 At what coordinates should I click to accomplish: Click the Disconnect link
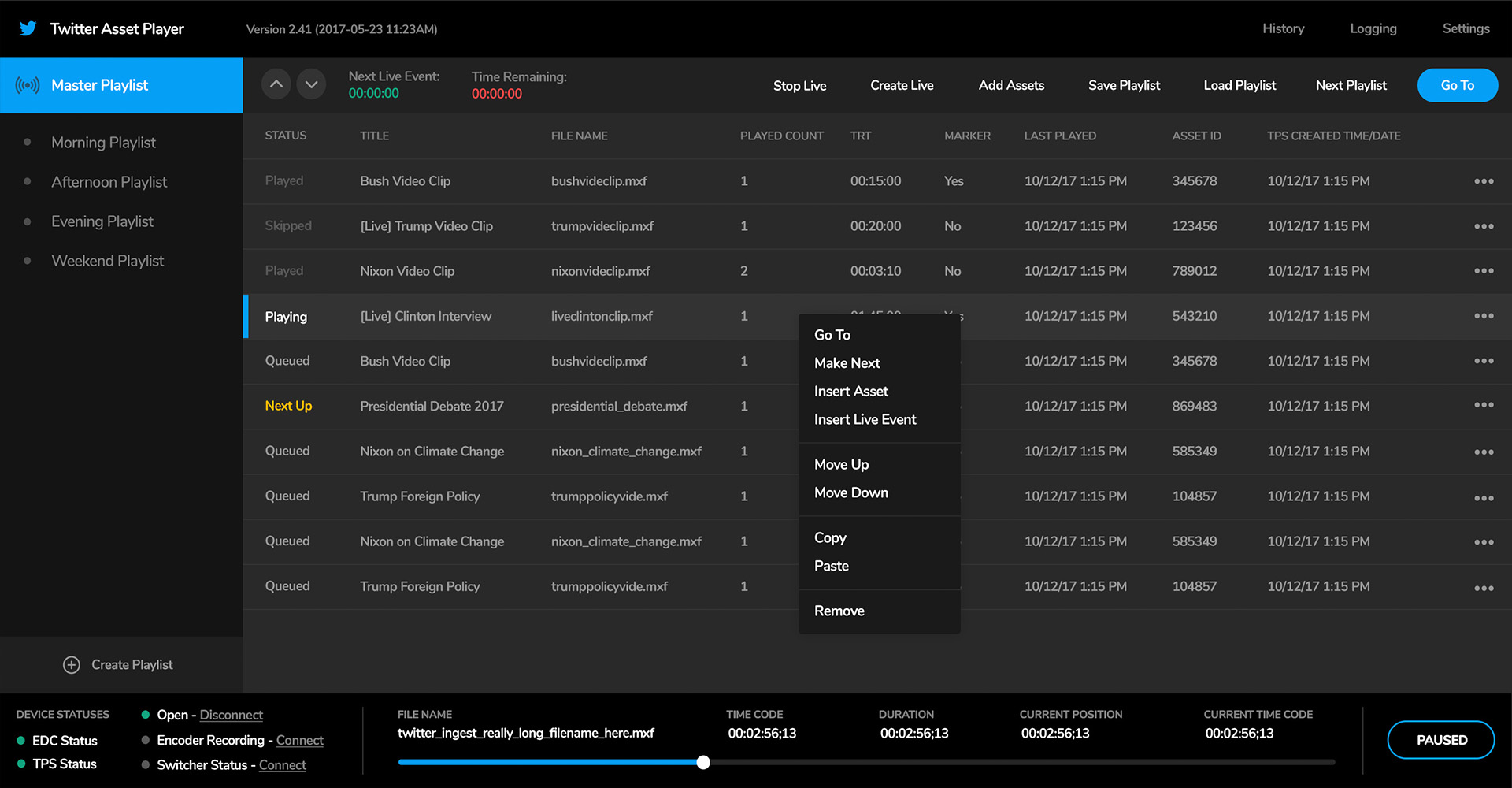[232, 715]
